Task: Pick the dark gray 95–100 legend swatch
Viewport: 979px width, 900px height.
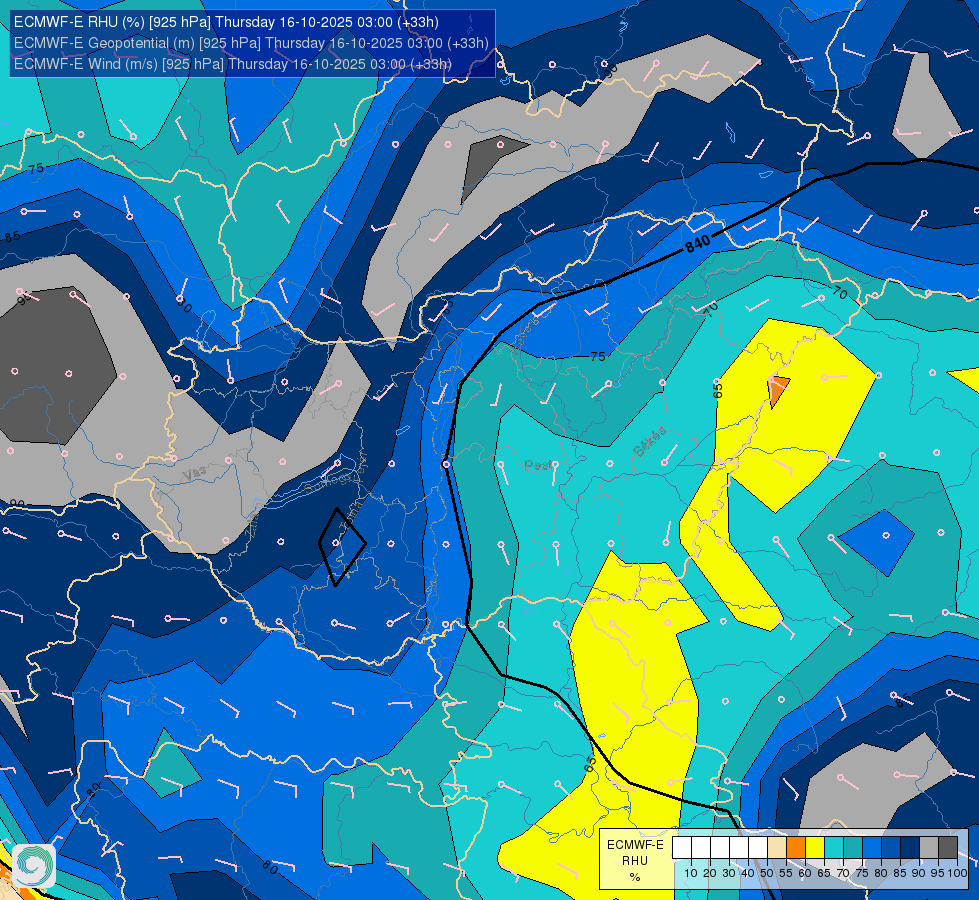Action: point(948,848)
